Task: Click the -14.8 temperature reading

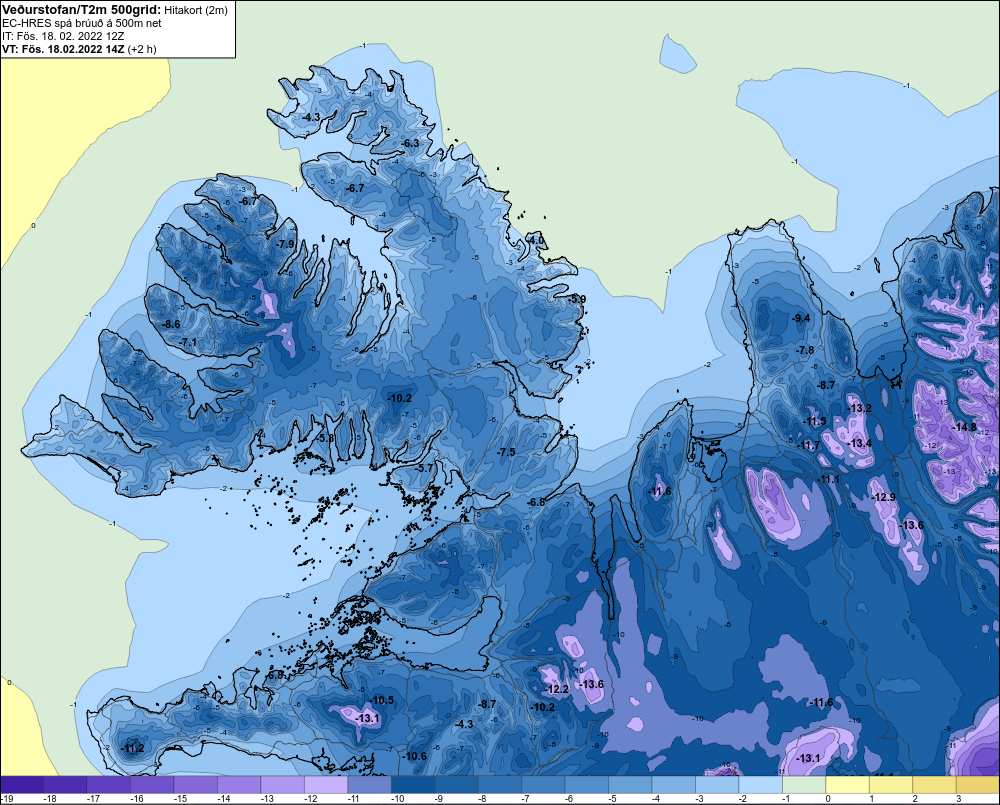Action: (x=964, y=427)
